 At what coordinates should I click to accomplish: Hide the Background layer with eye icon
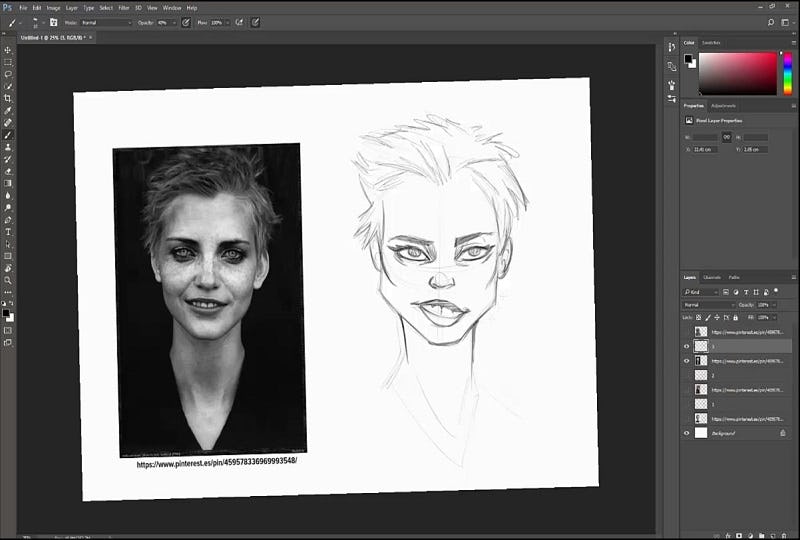click(x=686, y=433)
